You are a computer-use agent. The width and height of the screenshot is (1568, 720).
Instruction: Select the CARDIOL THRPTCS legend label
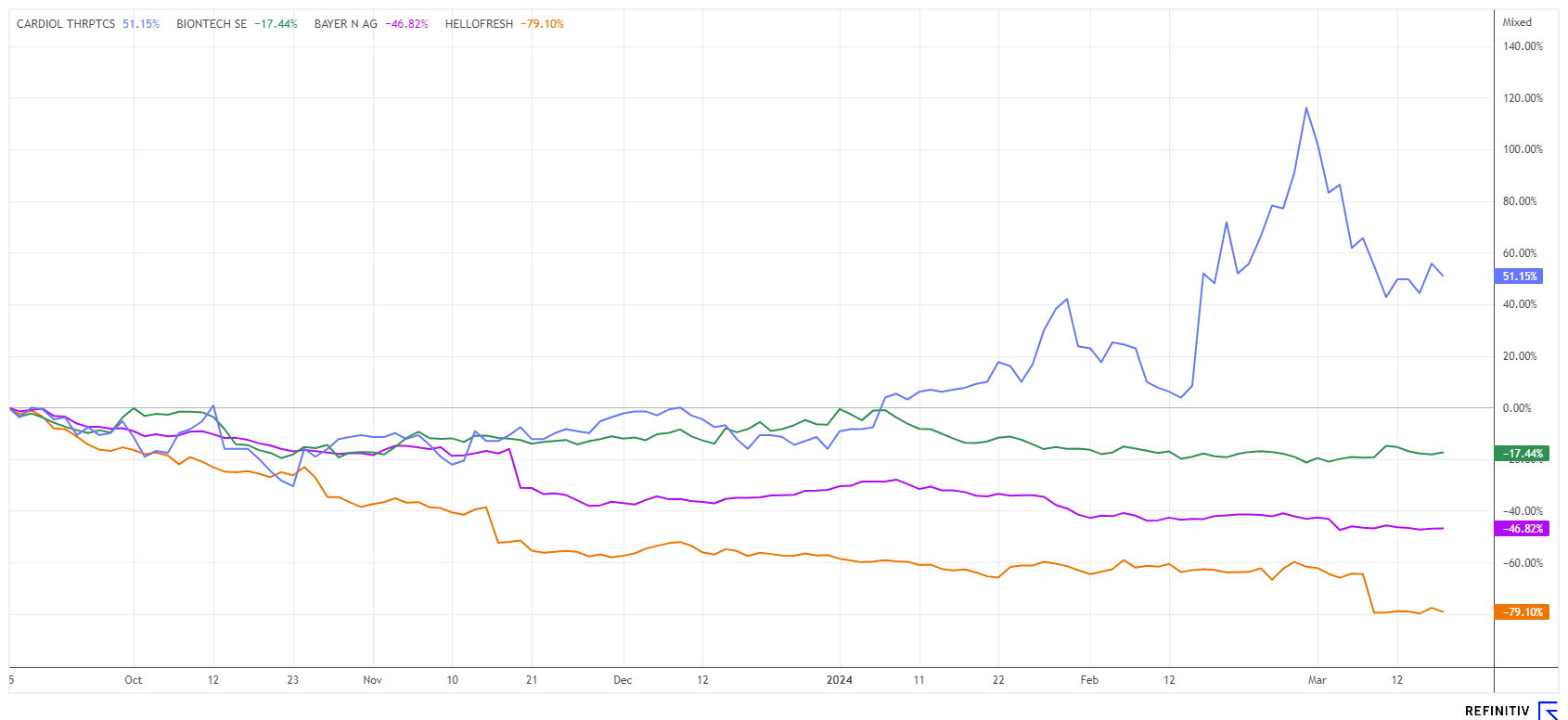coord(66,24)
